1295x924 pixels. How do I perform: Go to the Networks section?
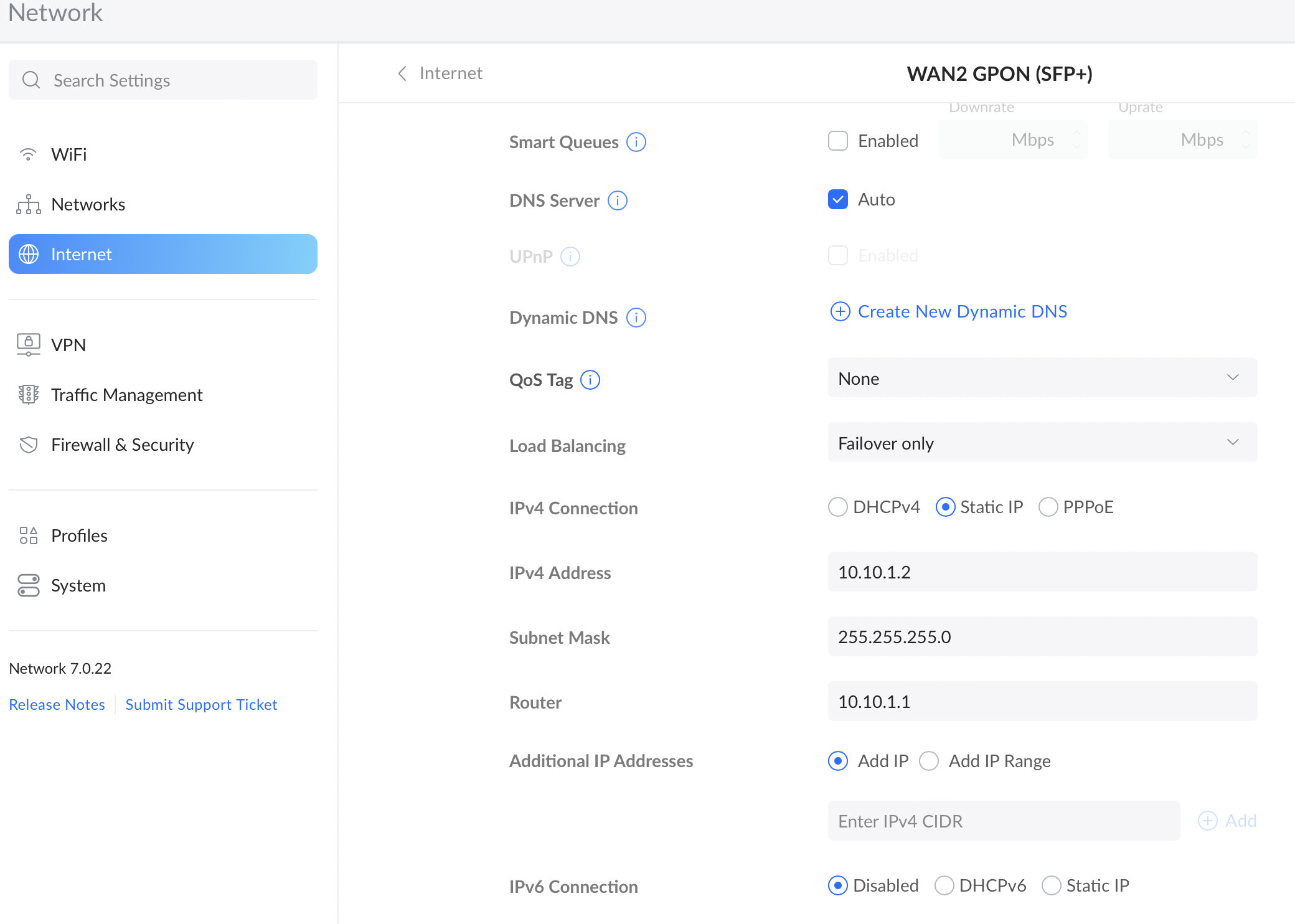[x=88, y=204]
